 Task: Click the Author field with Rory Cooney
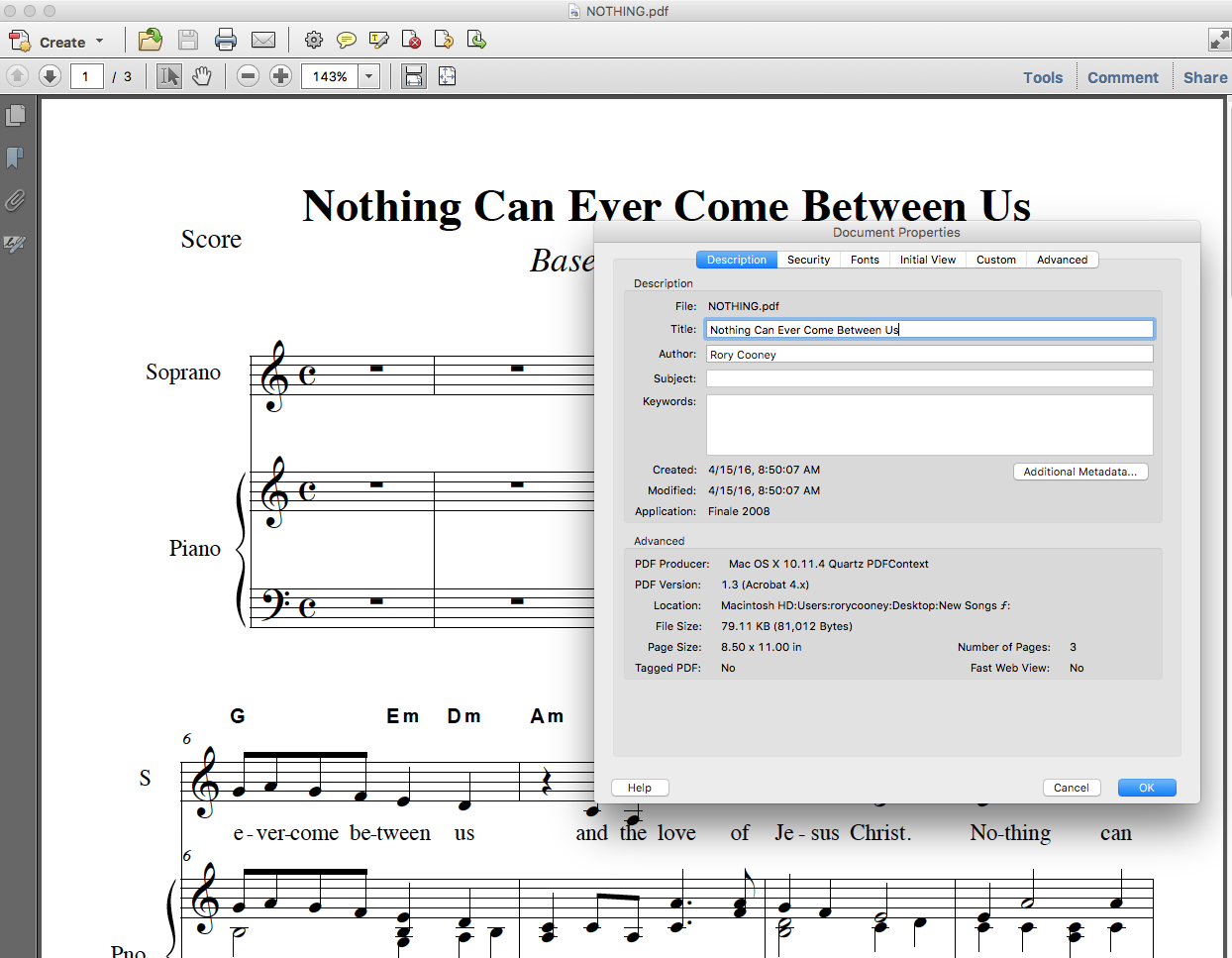pos(930,354)
